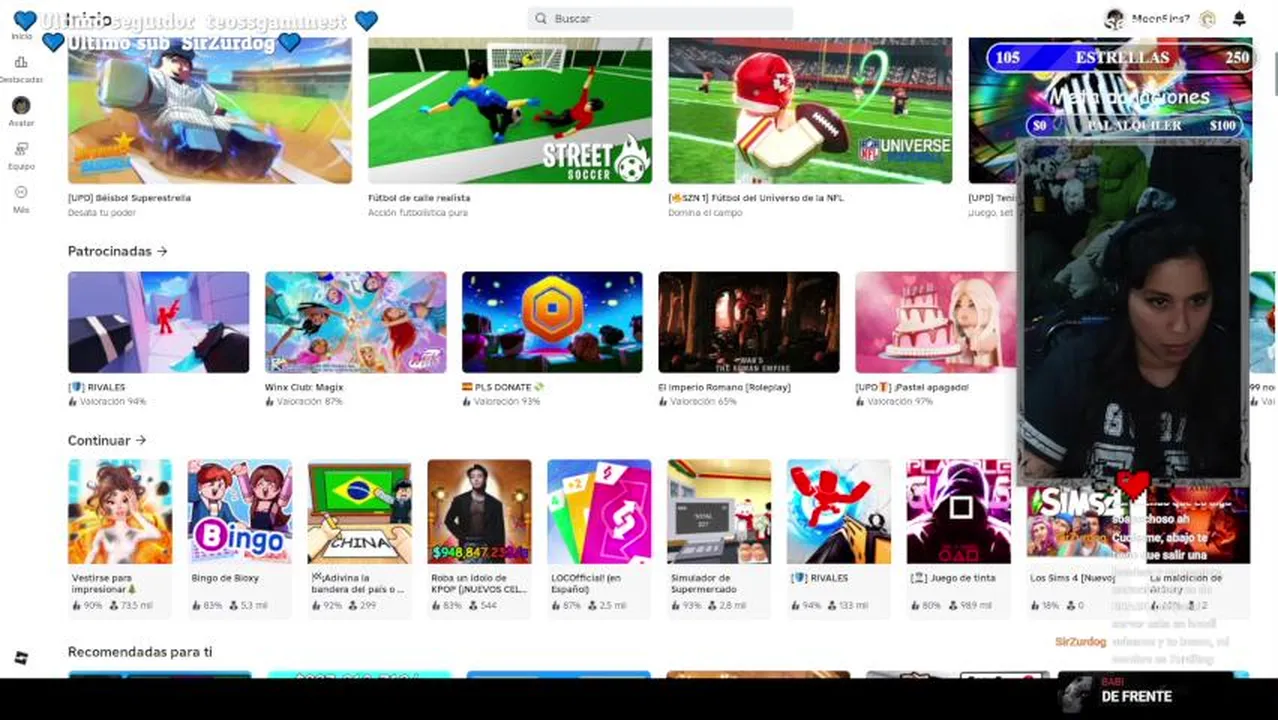This screenshot has width=1278, height=720.
Task: Open LOCOfficial card game icon
Action: 599,512
